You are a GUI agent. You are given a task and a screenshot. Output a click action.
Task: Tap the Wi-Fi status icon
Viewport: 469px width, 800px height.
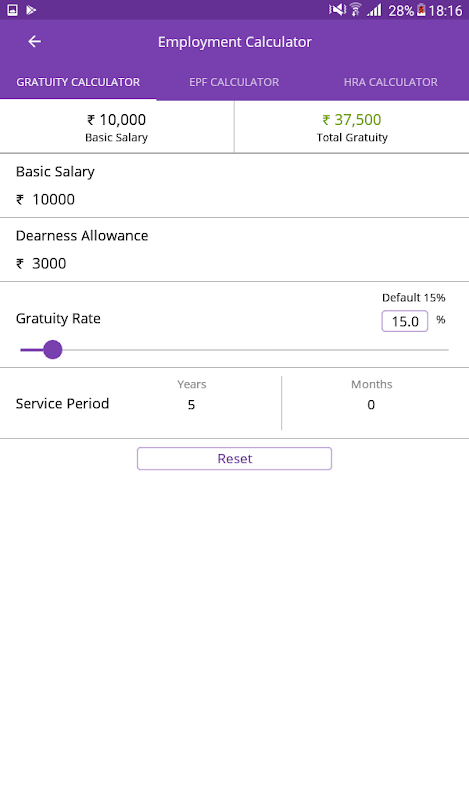pos(356,9)
